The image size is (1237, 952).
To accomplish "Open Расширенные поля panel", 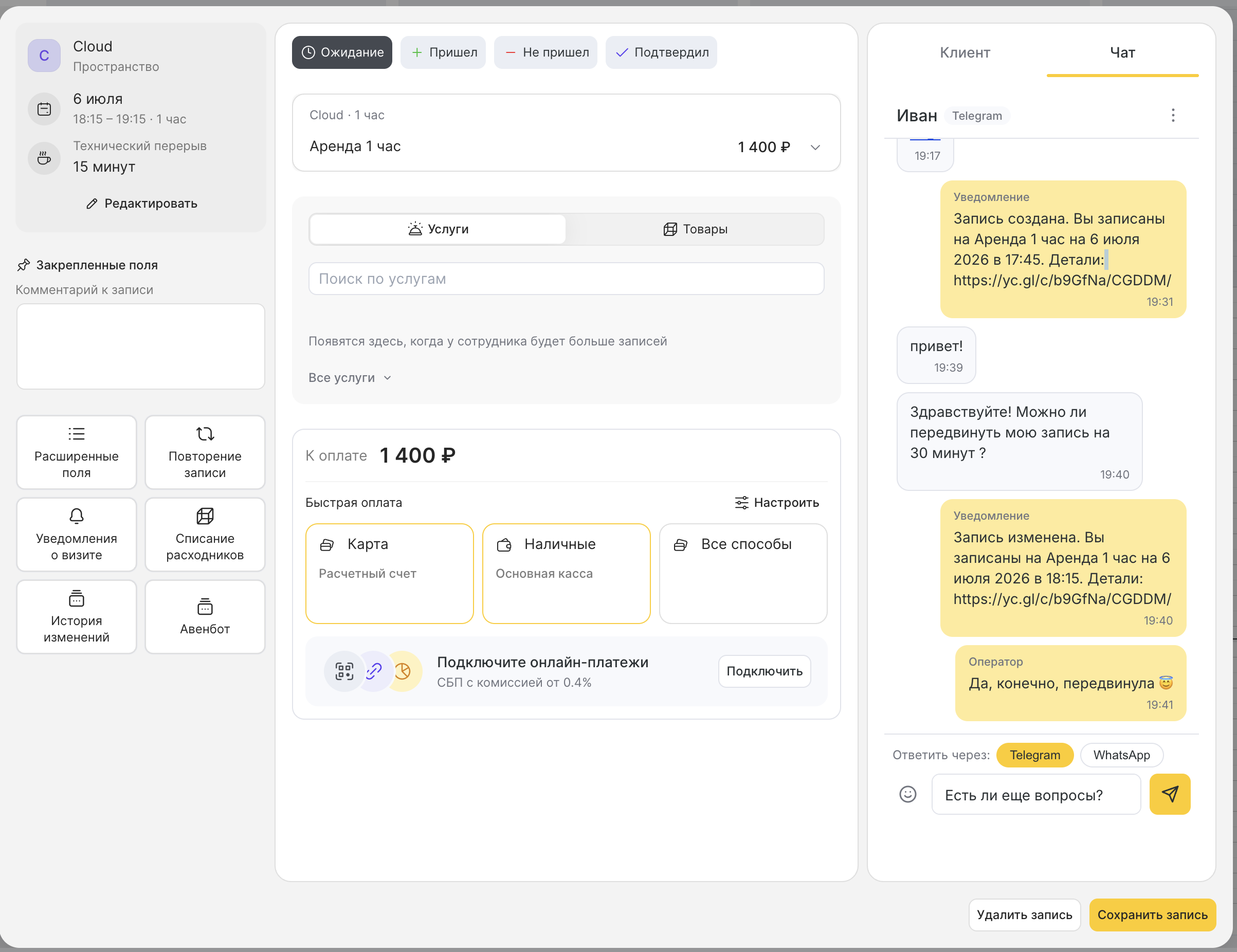I will coord(77,452).
